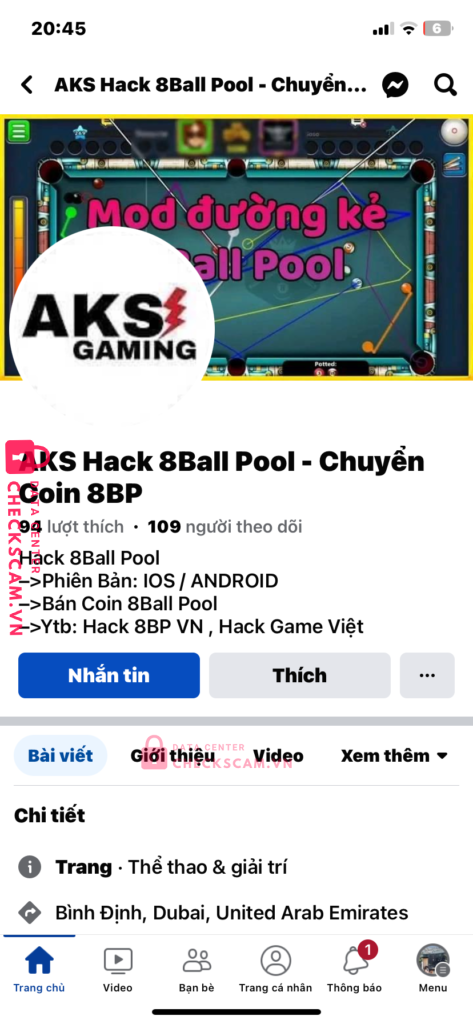
Task: Switch to the Bài viết tab
Action: coord(60,756)
